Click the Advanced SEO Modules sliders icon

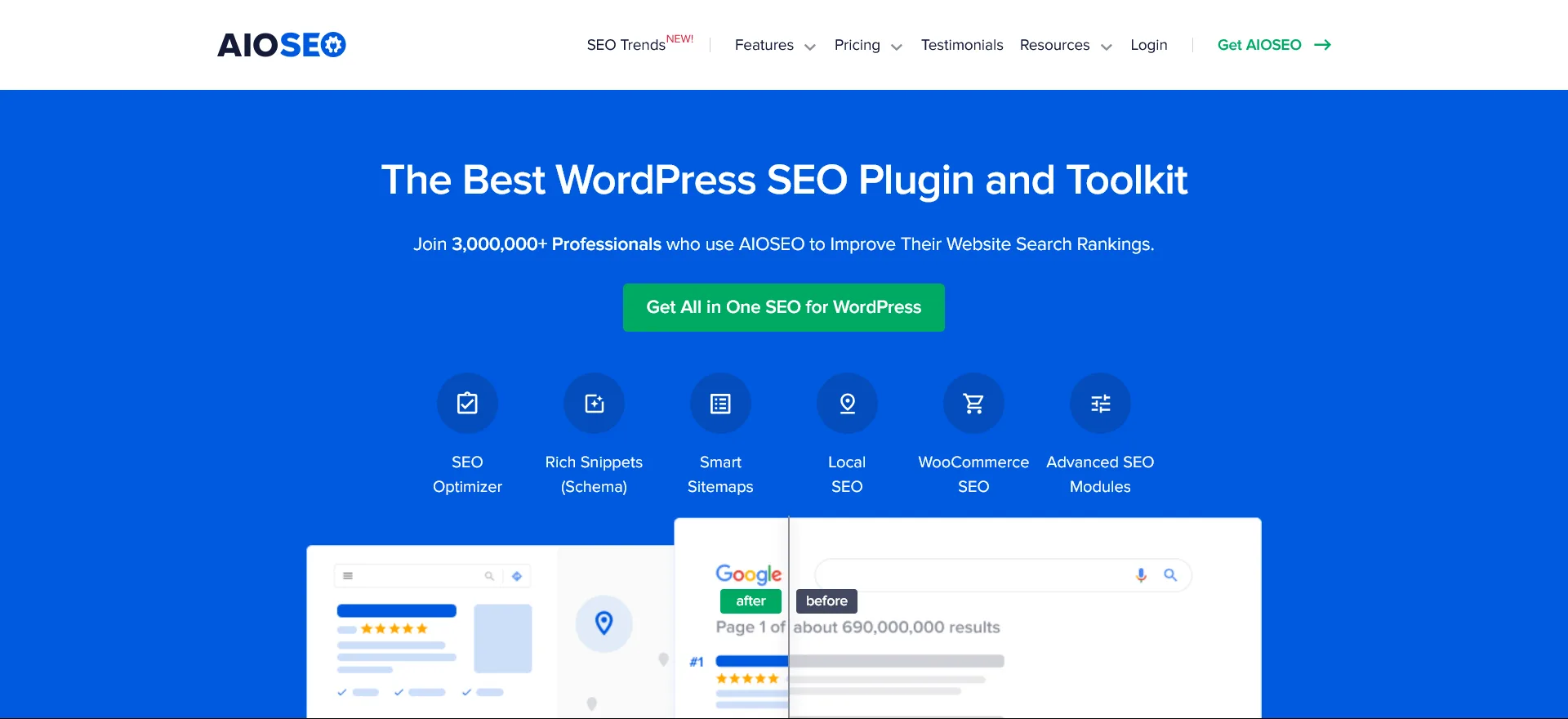1100,404
